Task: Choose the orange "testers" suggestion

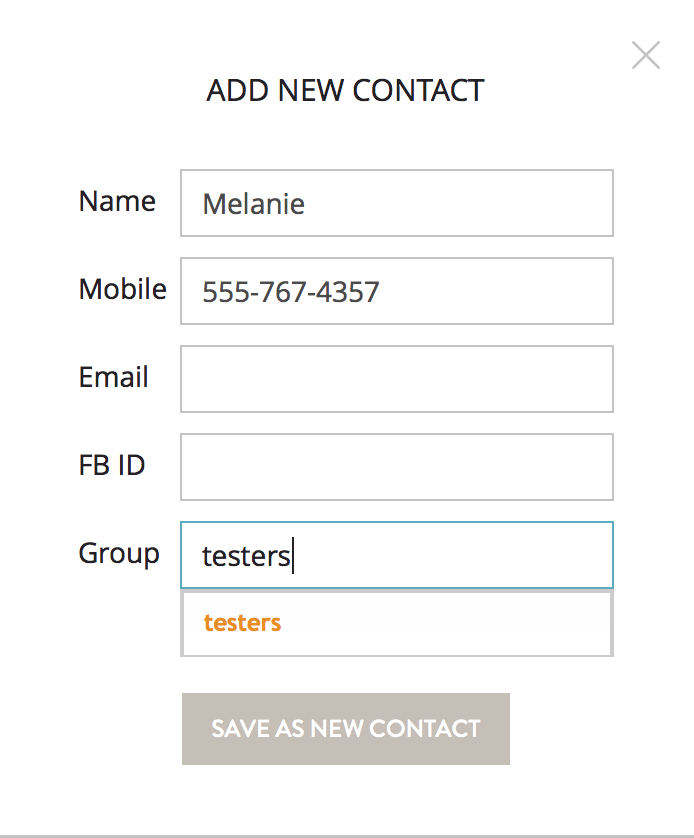Action: coord(242,623)
